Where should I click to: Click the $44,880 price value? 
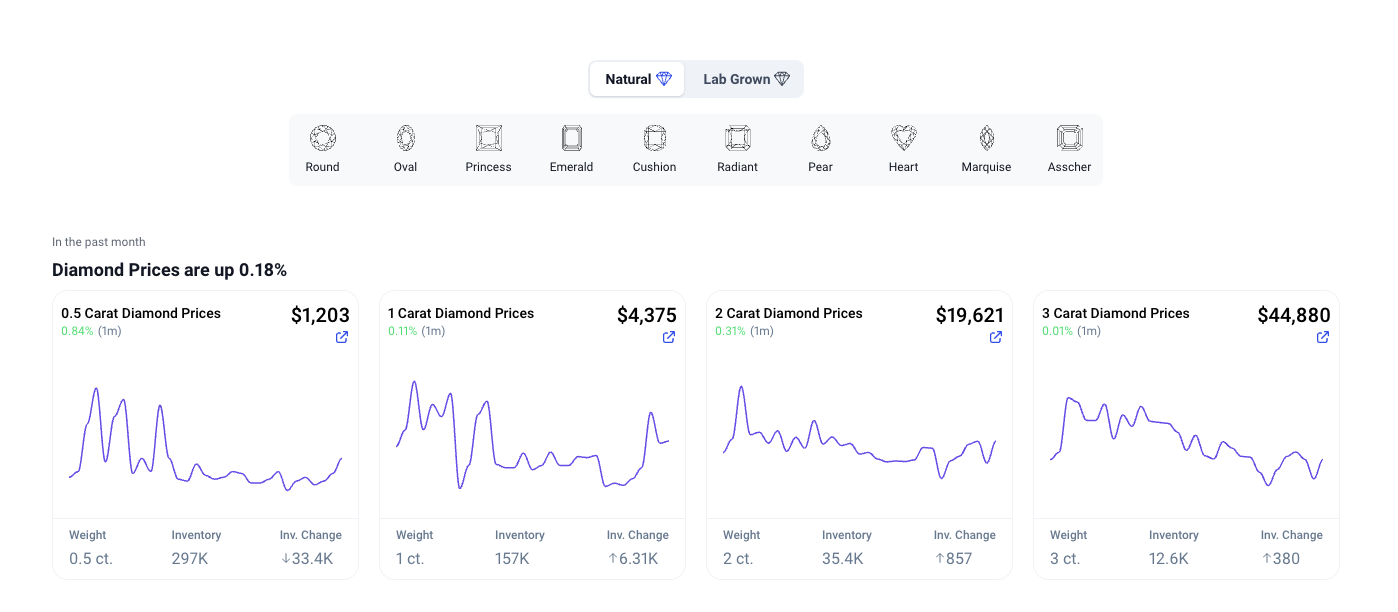[1294, 315]
